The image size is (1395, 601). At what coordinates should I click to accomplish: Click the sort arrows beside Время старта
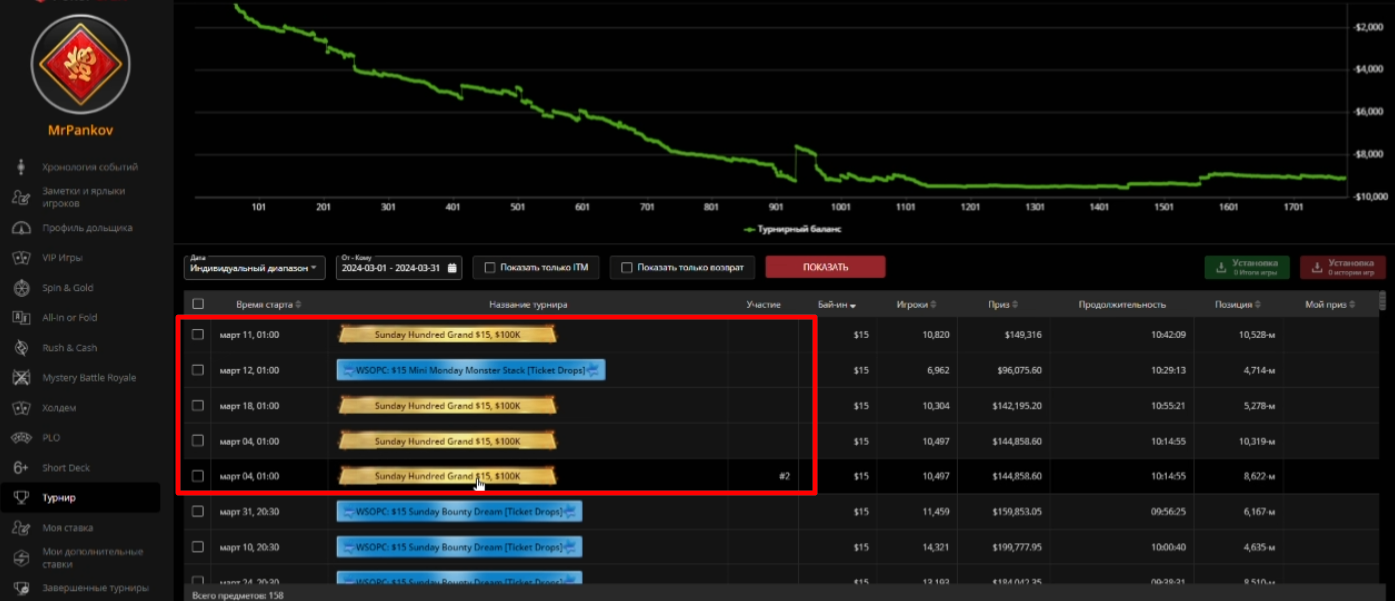click(x=298, y=304)
